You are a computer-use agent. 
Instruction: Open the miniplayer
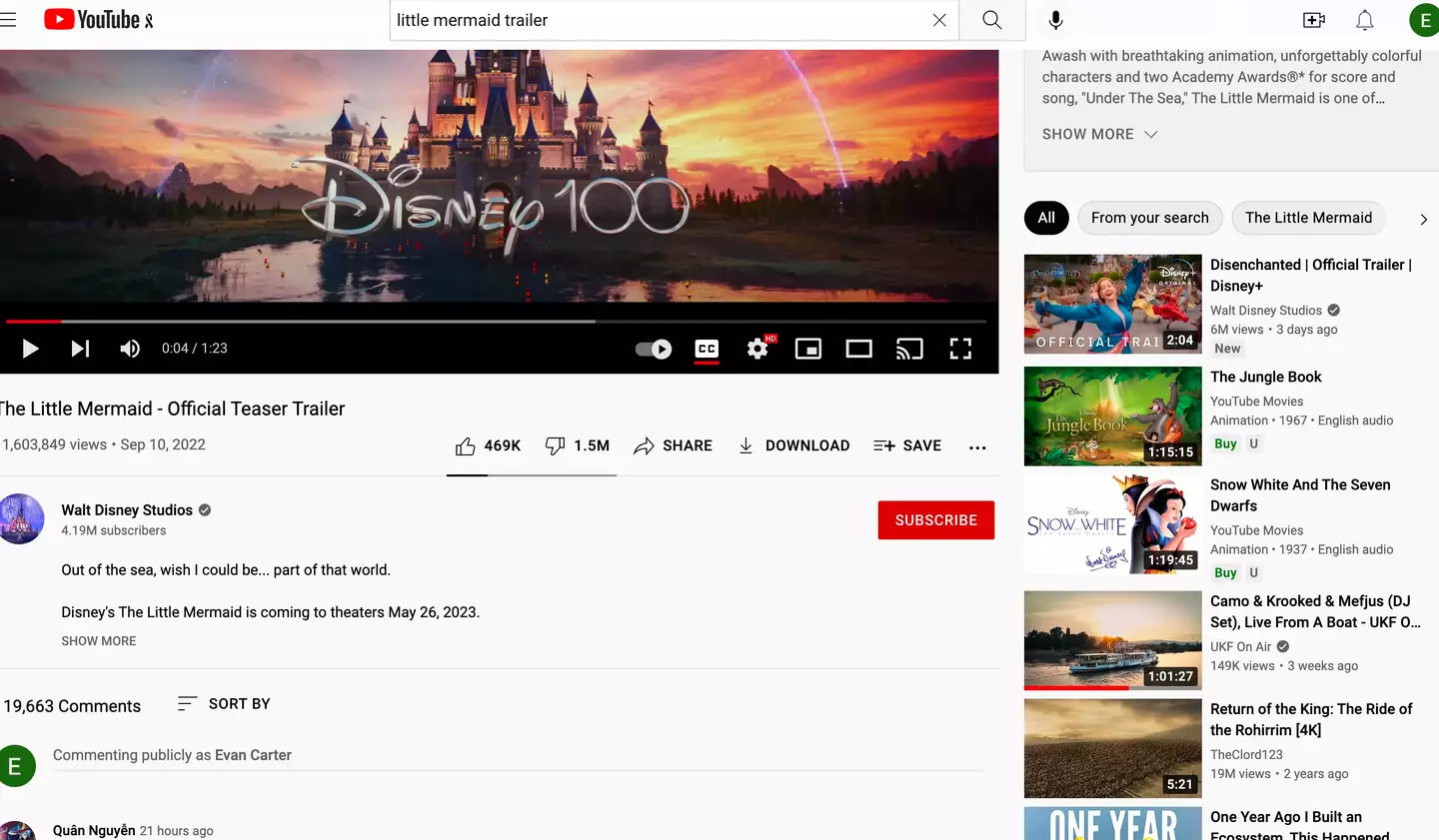(x=807, y=349)
